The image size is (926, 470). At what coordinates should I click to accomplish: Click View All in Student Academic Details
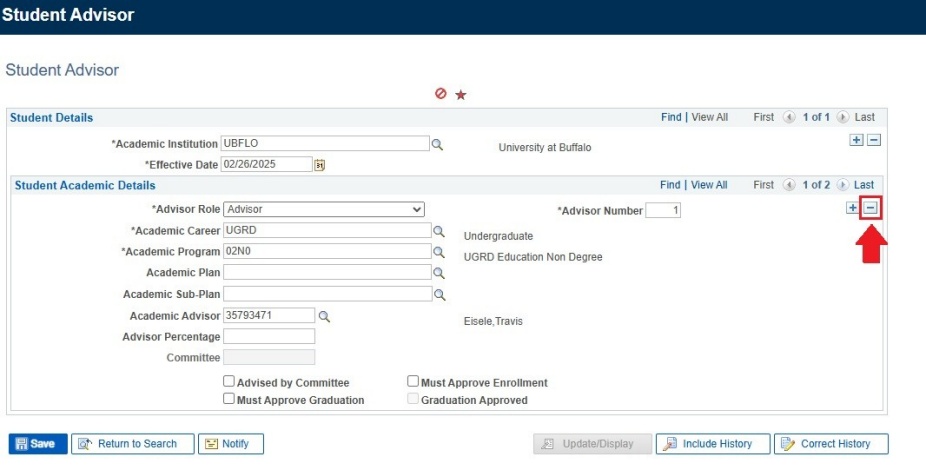coord(709,185)
